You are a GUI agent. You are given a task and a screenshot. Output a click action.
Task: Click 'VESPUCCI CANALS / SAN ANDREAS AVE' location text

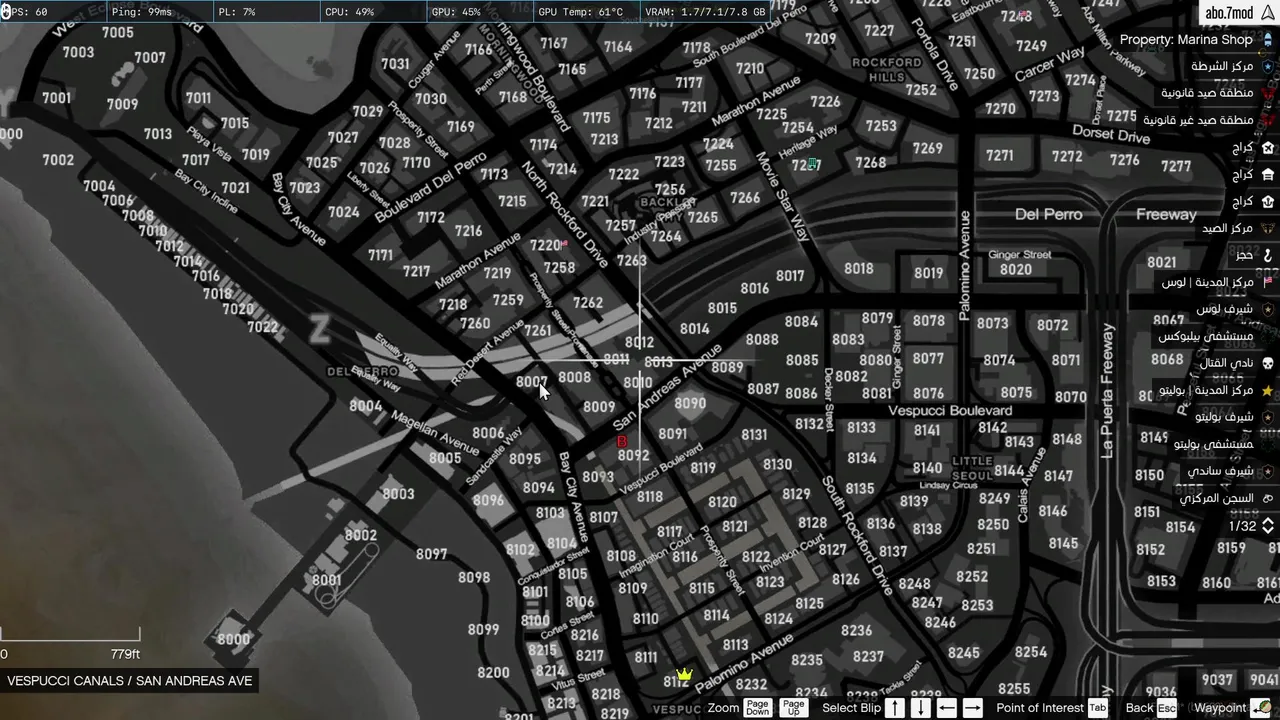point(130,681)
